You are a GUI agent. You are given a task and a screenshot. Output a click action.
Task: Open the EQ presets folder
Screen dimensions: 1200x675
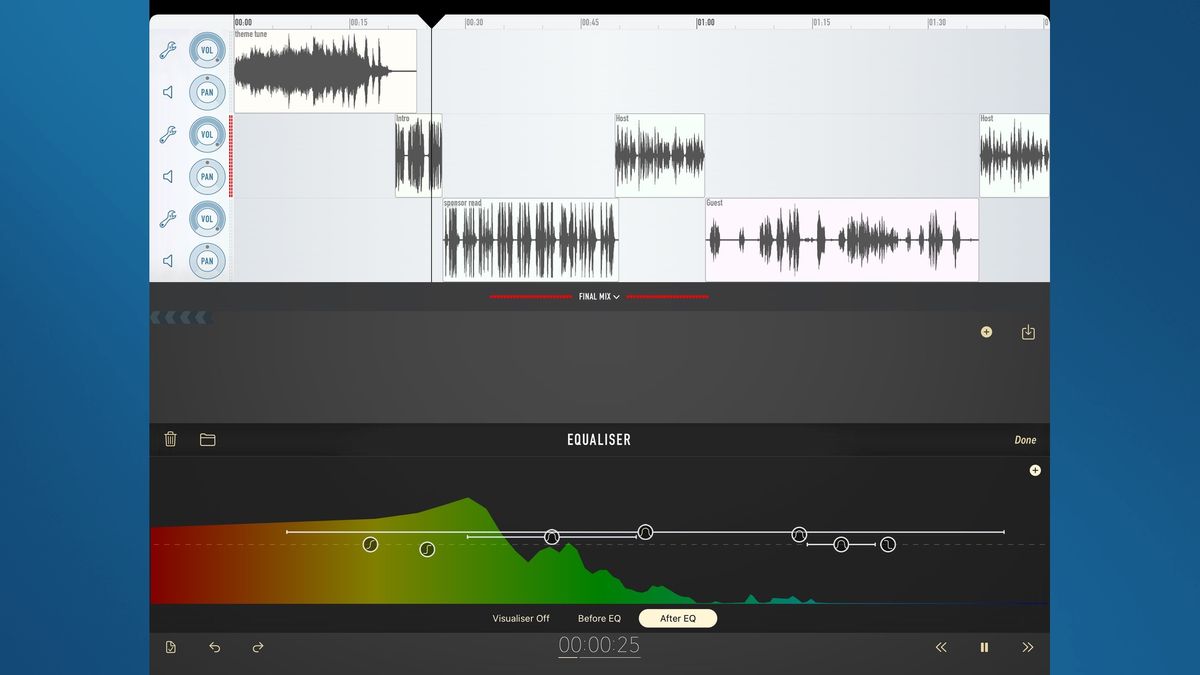pos(208,438)
